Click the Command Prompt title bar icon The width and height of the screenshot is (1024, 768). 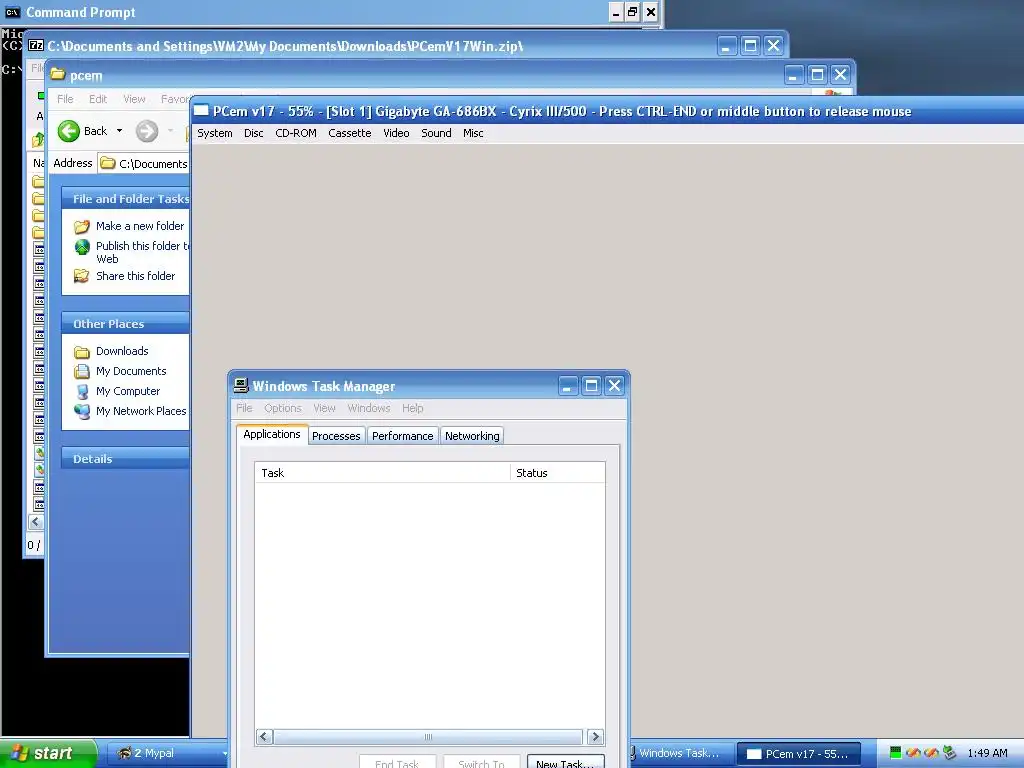click(12, 12)
